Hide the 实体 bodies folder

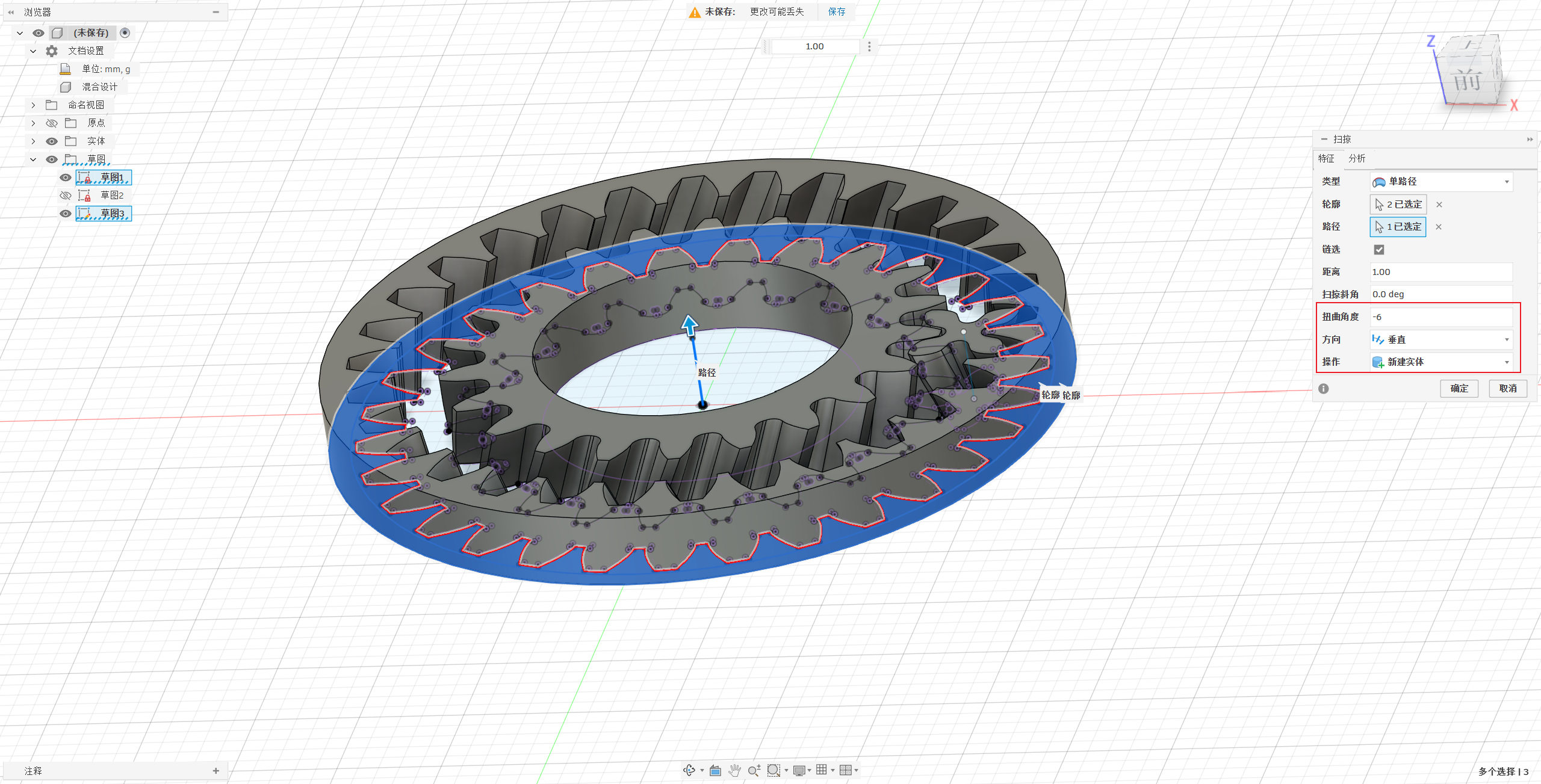point(52,141)
